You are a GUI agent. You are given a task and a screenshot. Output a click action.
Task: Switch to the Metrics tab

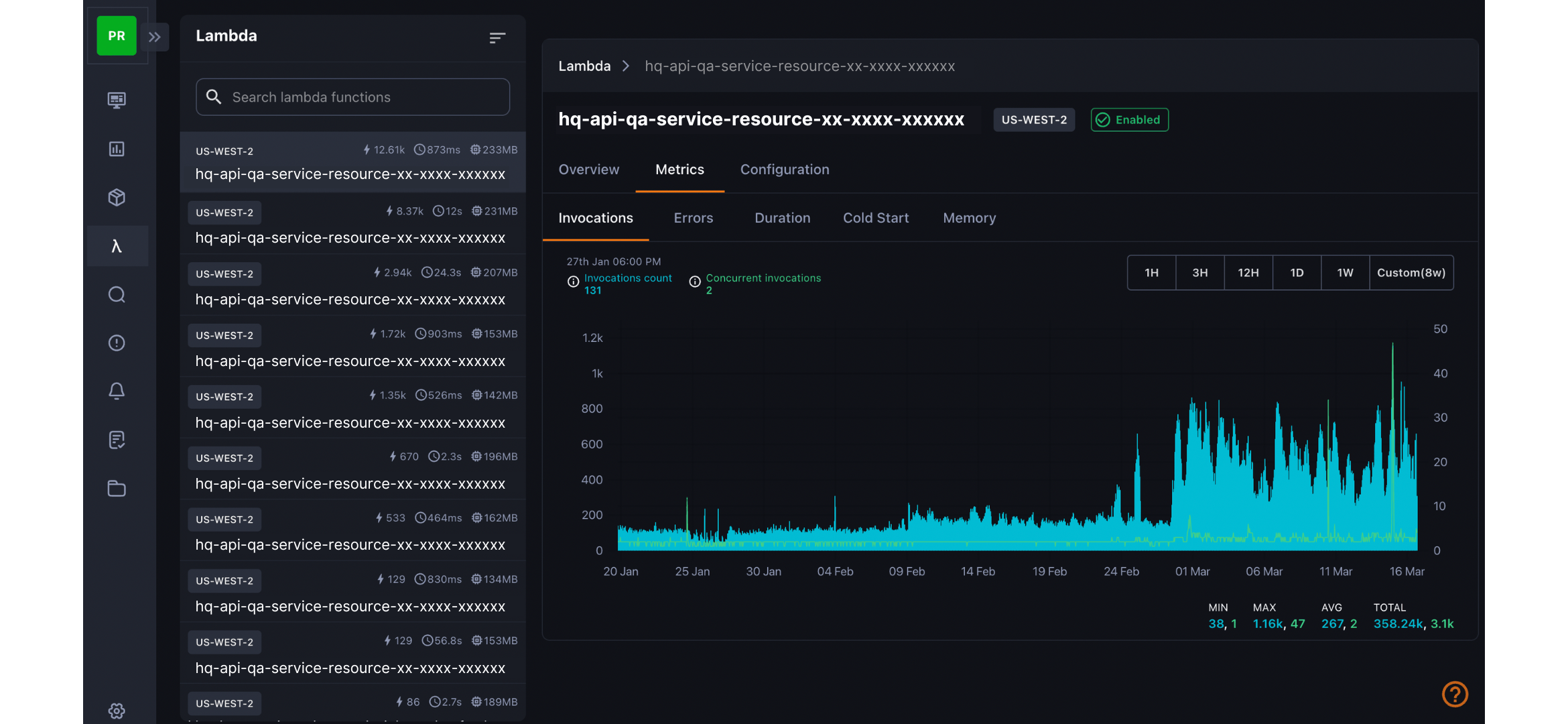pyautogui.click(x=679, y=170)
